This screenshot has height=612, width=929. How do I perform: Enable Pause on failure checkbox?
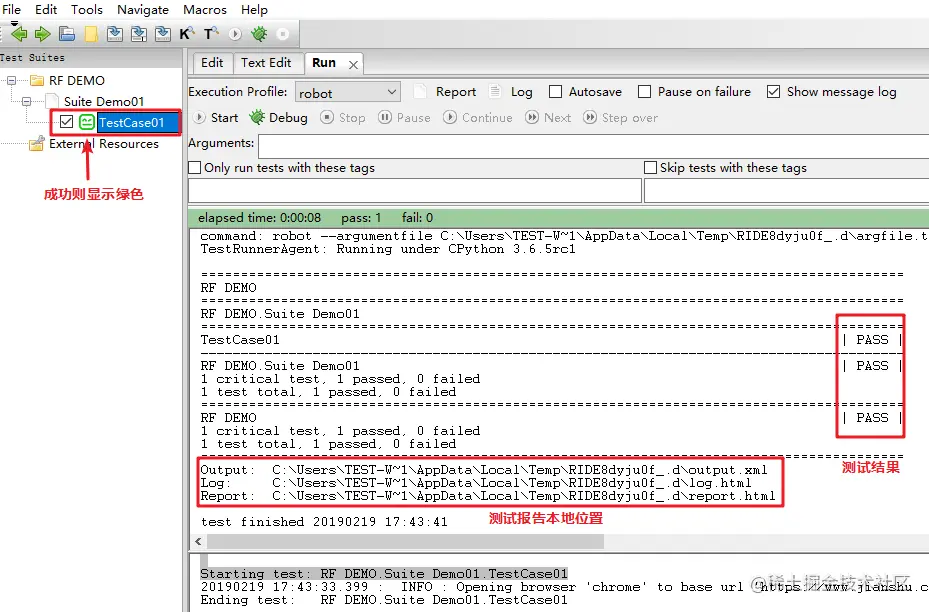pyautogui.click(x=644, y=91)
